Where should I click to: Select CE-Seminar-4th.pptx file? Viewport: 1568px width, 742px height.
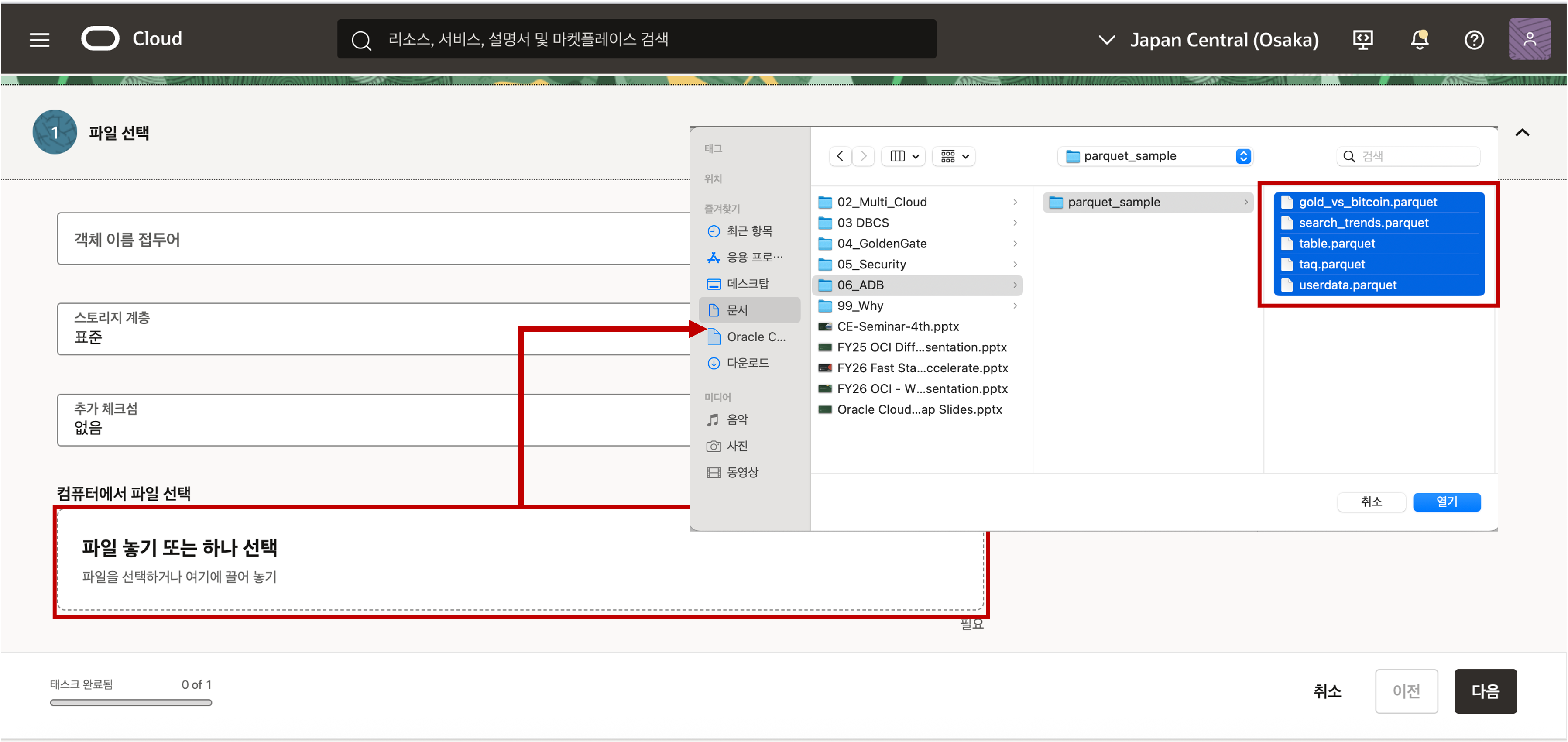(918, 326)
